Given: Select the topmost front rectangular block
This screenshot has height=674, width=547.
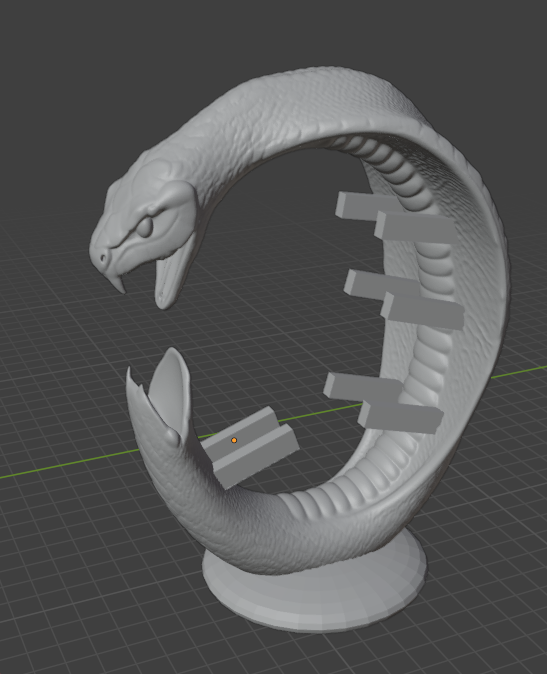Looking at the screenshot, I should pos(415,227).
